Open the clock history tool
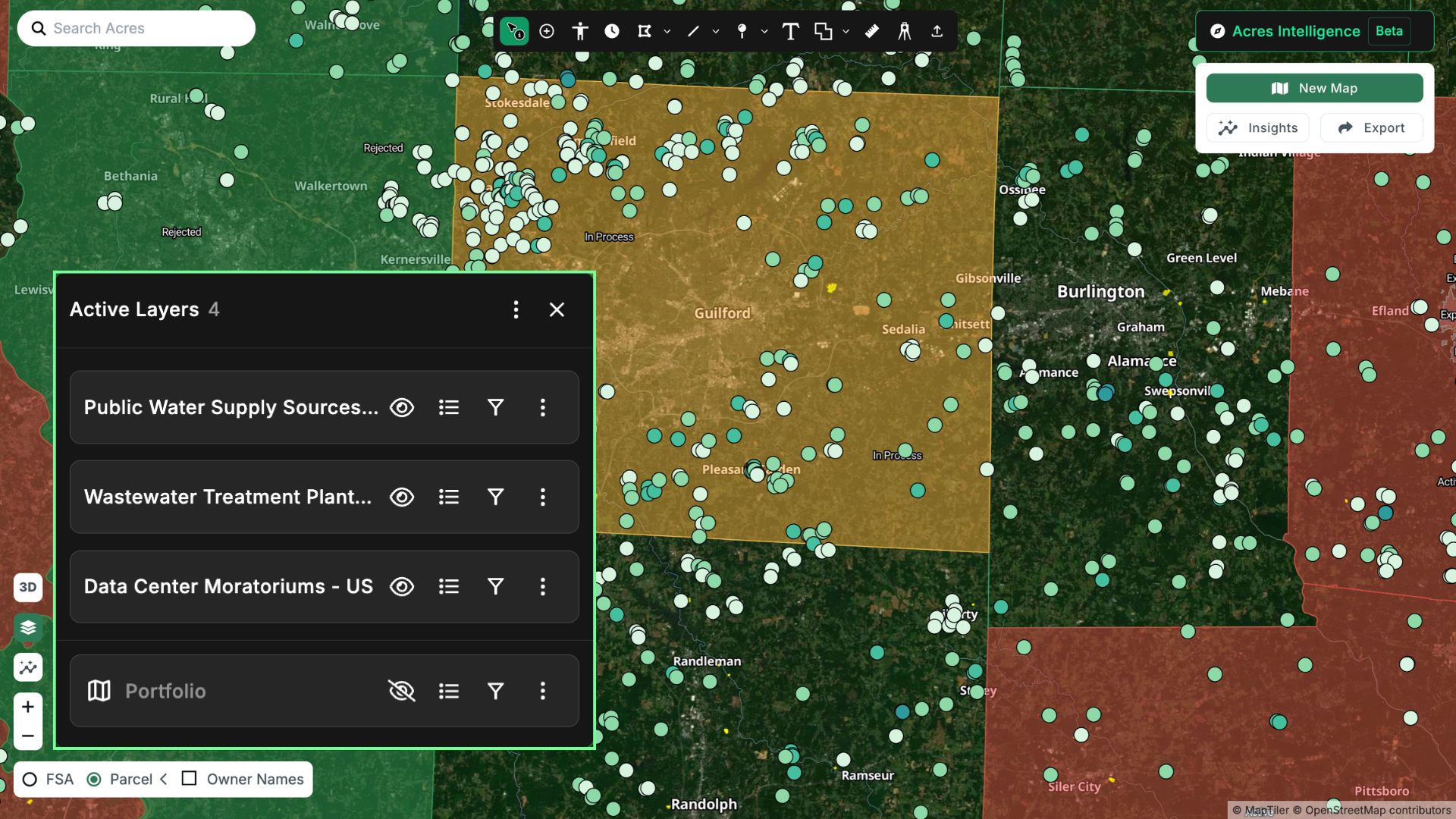1456x819 pixels. click(612, 31)
